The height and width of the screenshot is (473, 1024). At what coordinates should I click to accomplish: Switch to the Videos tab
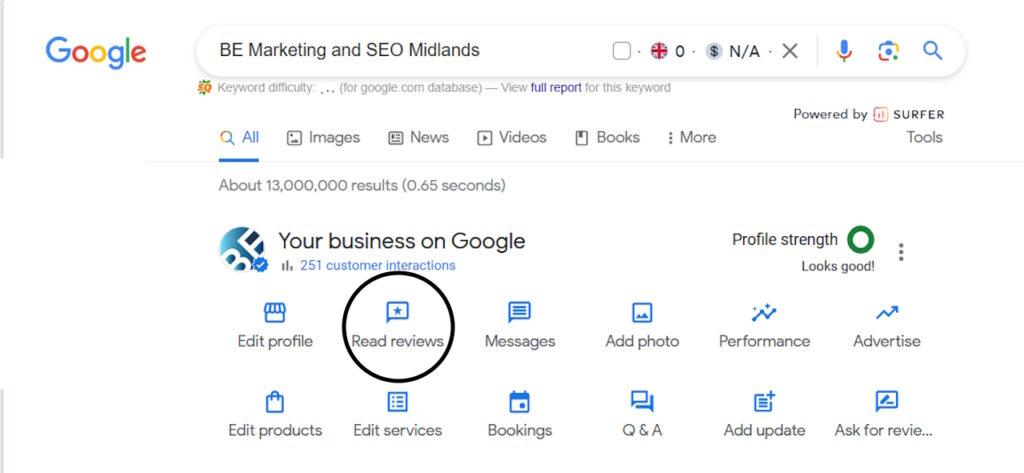(511, 138)
